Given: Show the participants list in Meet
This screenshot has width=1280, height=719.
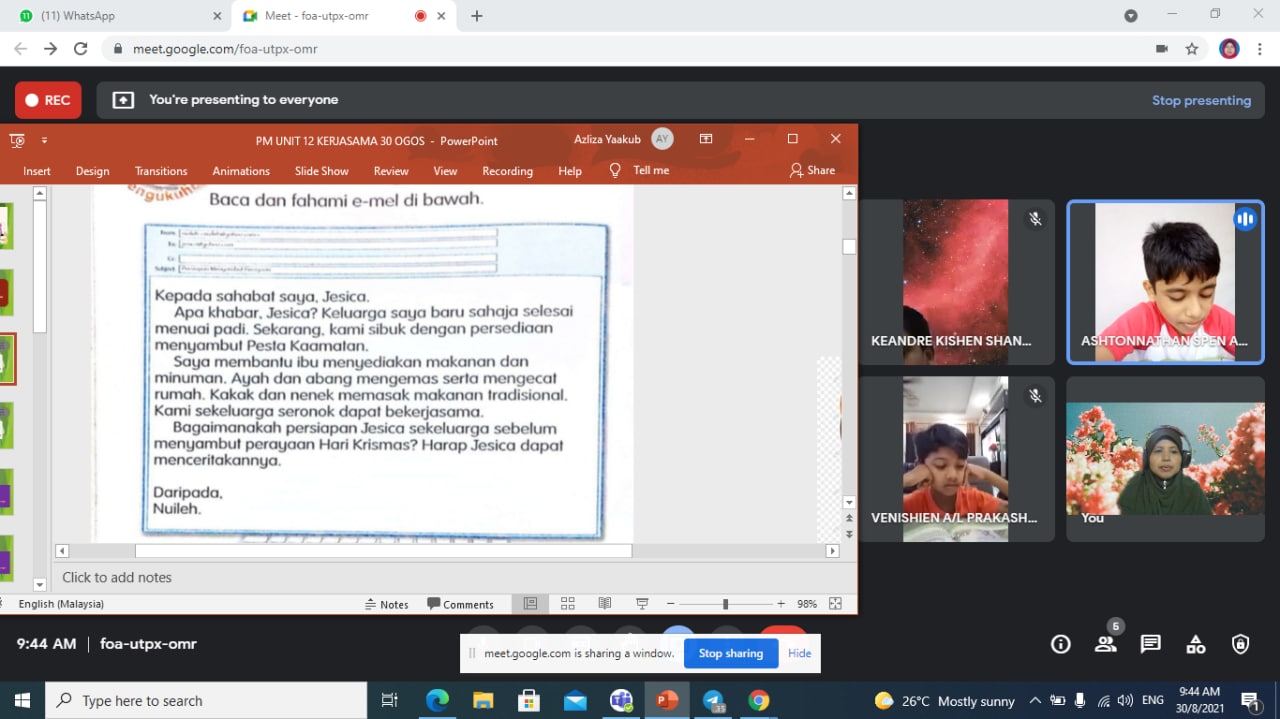Looking at the screenshot, I should point(1105,644).
